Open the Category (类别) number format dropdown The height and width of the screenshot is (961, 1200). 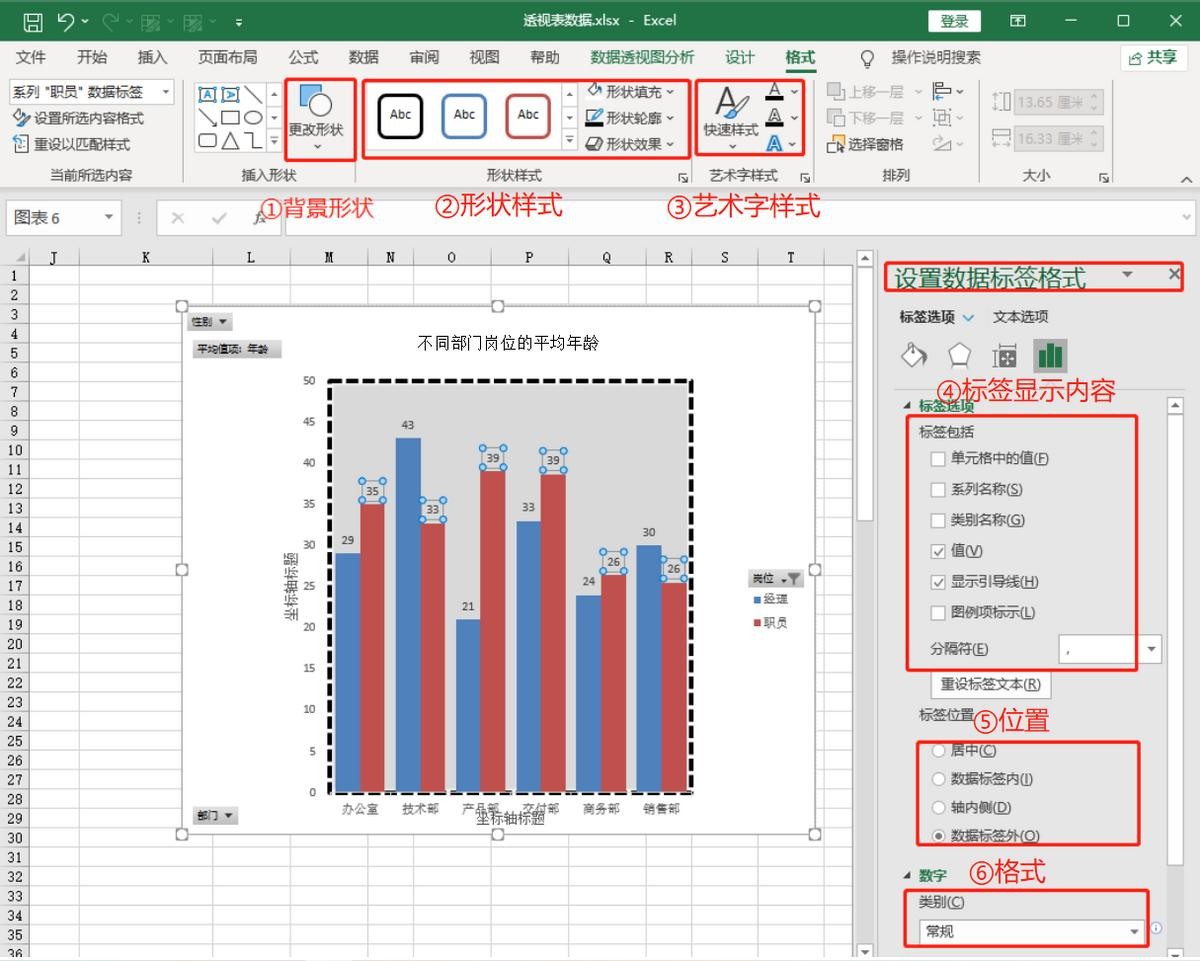coord(1032,931)
